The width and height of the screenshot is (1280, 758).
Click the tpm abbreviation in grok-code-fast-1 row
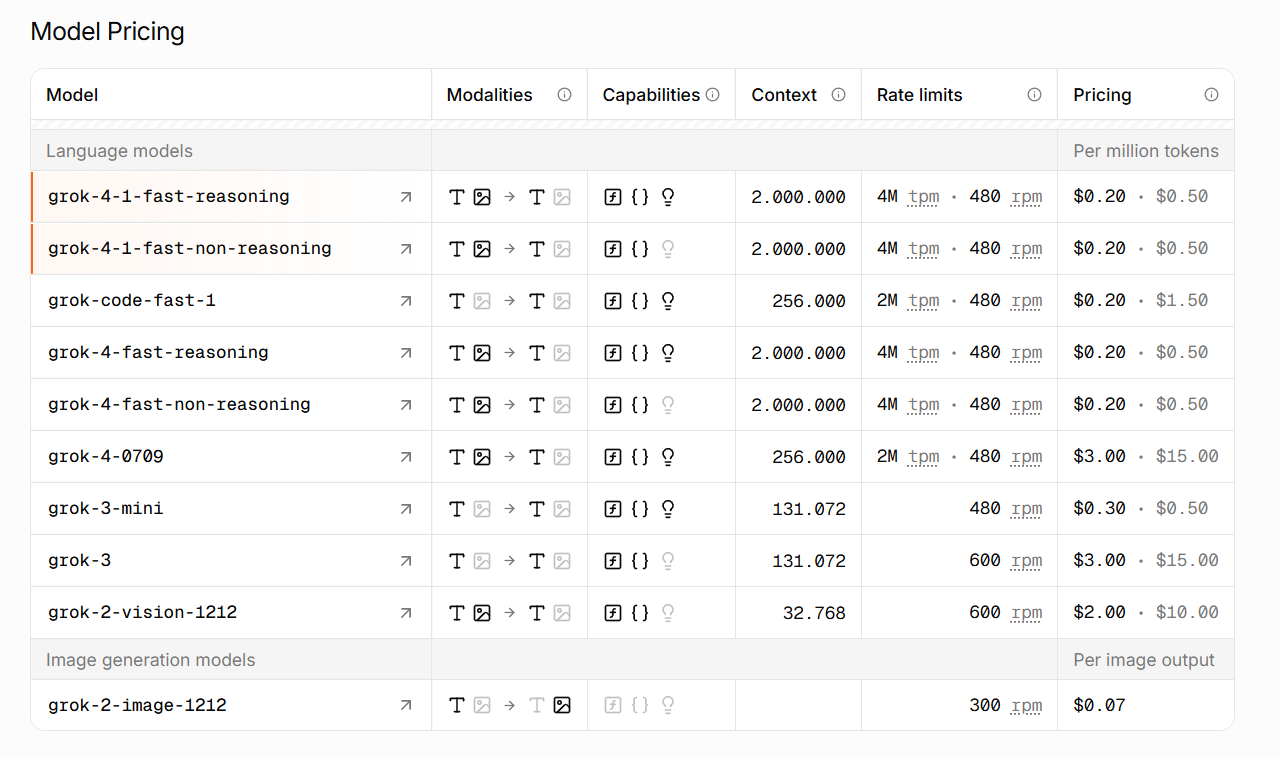(x=923, y=301)
